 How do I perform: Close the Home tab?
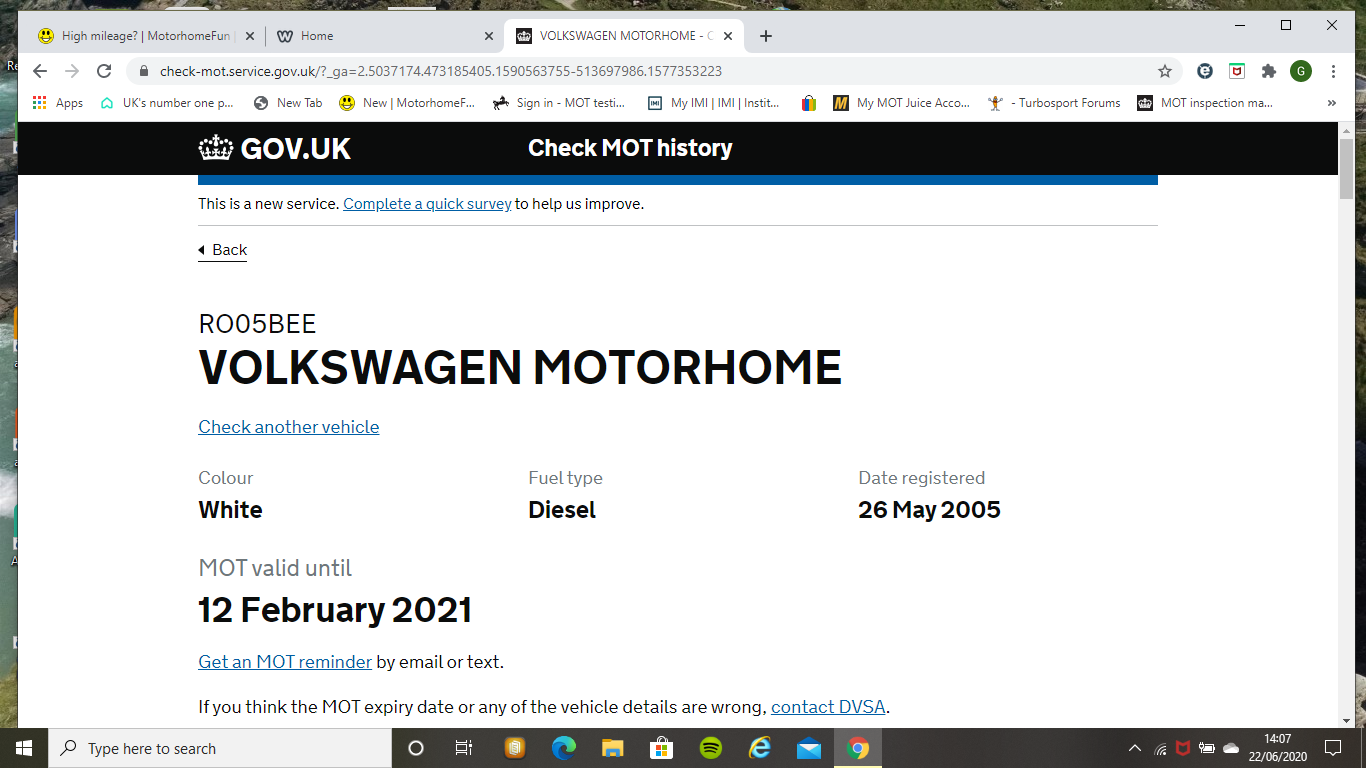pos(488,36)
